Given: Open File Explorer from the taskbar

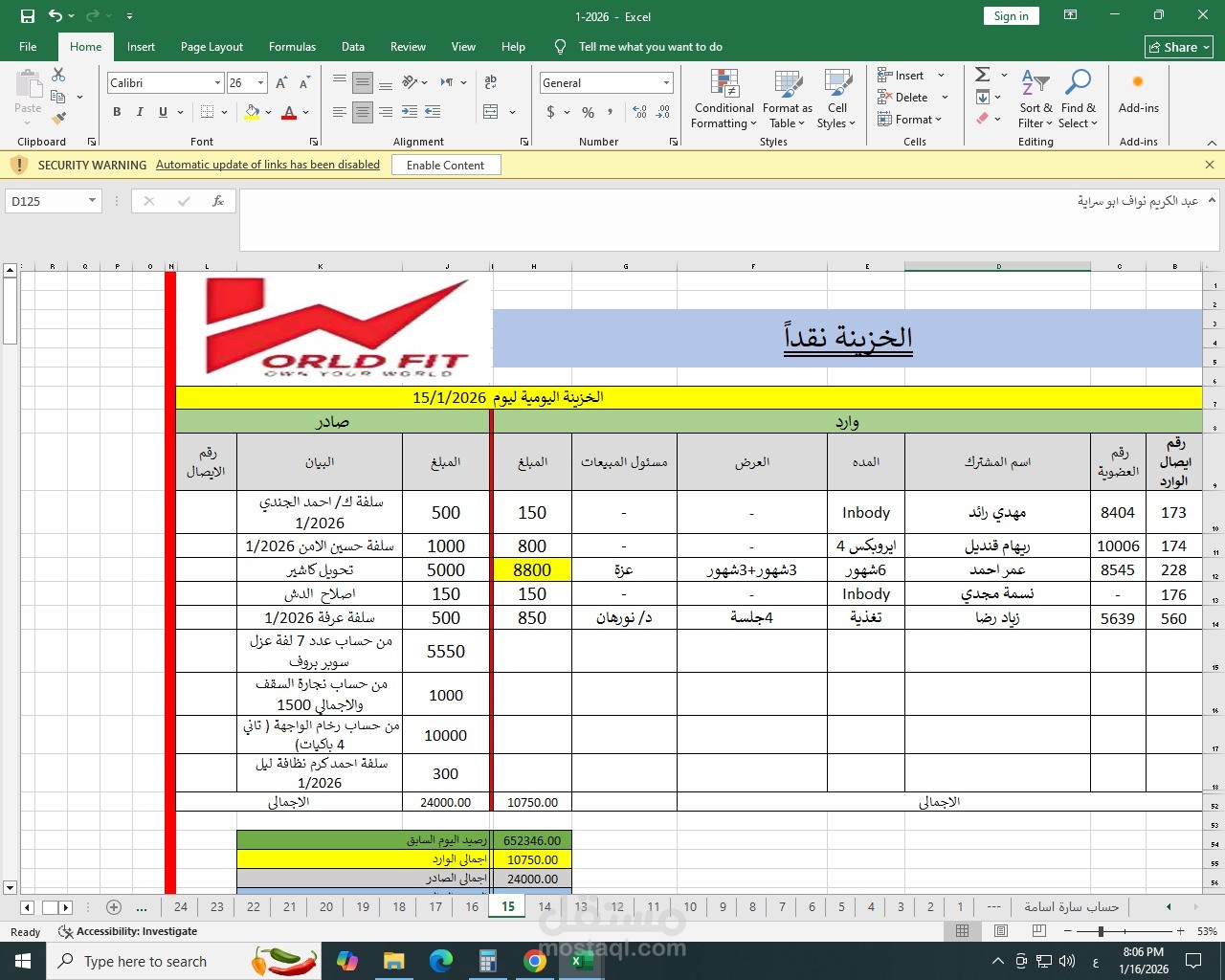Looking at the screenshot, I should pyautogui.click(x=394, y=961).
